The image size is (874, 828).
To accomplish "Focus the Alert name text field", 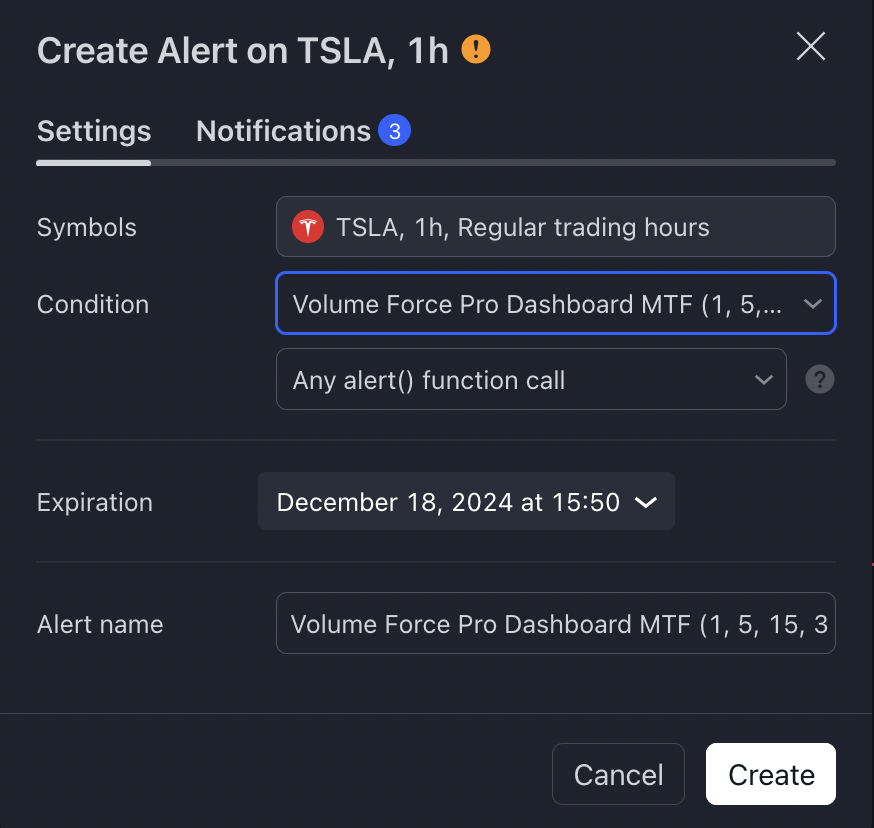I will (556, 623).
